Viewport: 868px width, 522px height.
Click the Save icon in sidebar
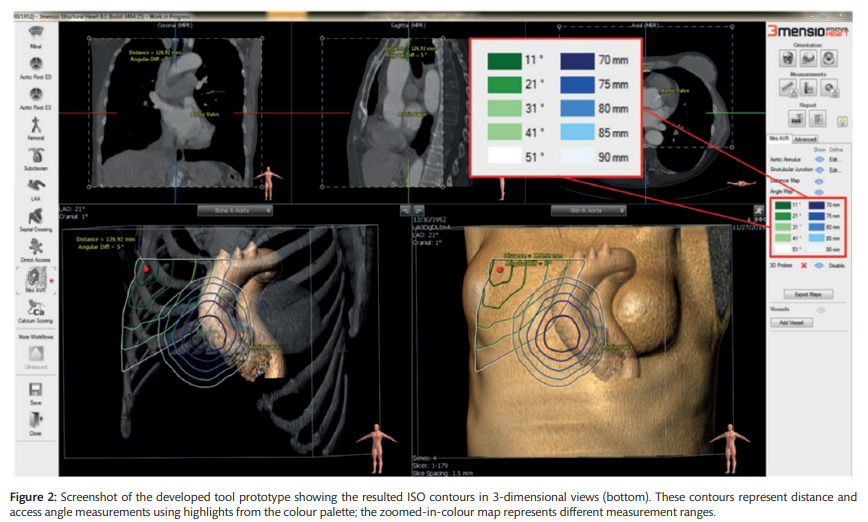click(x=35, y=390)
